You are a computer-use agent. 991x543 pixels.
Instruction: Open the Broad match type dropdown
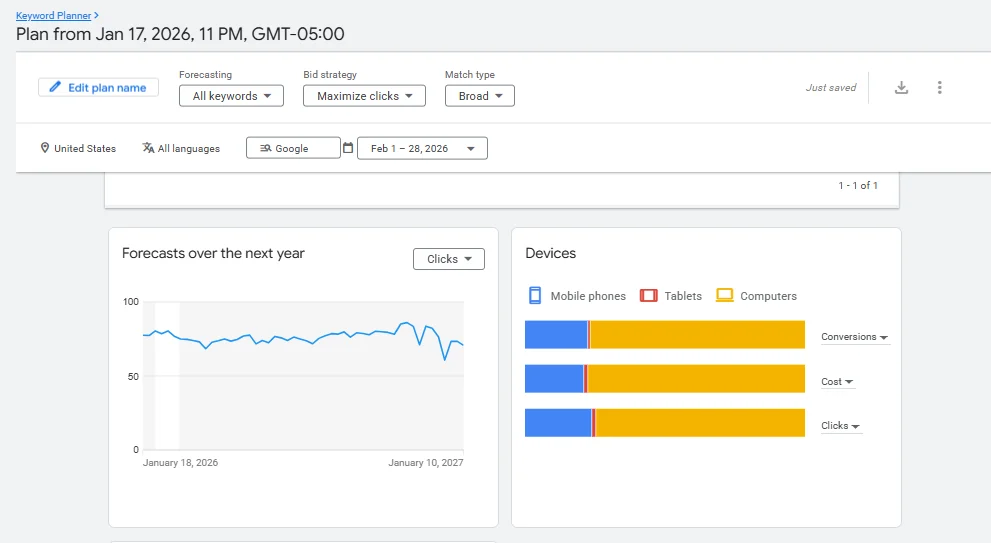coord(480,96)
